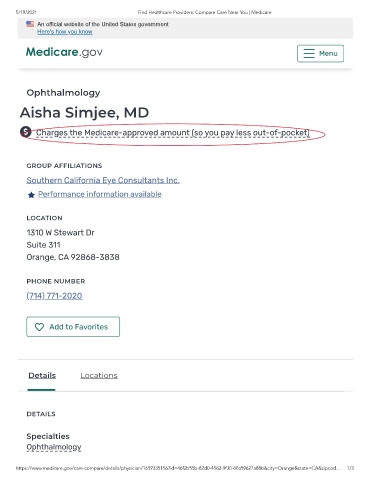
Task: Open Performance information available link
Action: tap(100, 194)
